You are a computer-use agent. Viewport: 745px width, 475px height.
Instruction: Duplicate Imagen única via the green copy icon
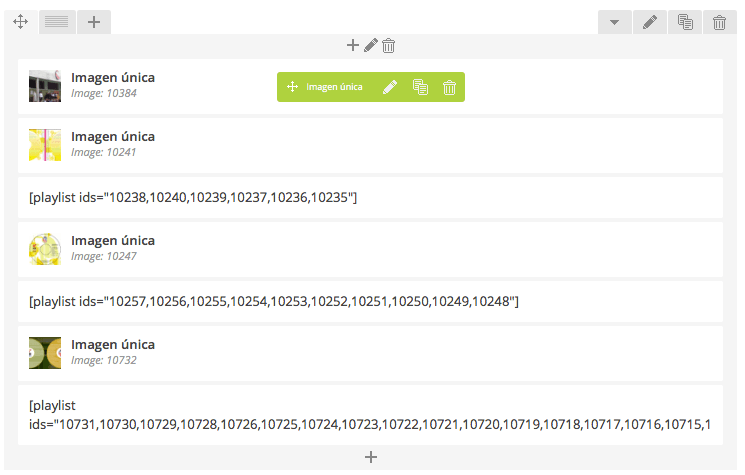tap(420, 87)
